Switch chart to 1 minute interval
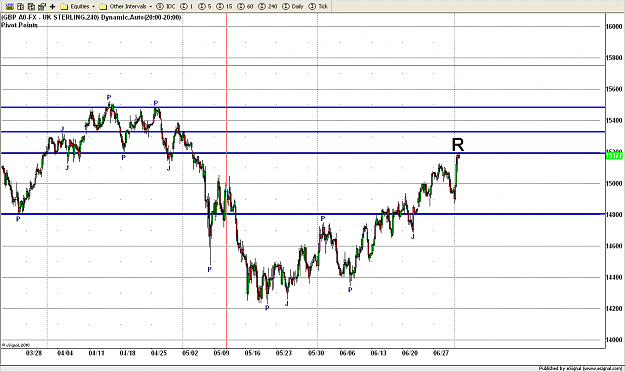 [x=187, y=6]
